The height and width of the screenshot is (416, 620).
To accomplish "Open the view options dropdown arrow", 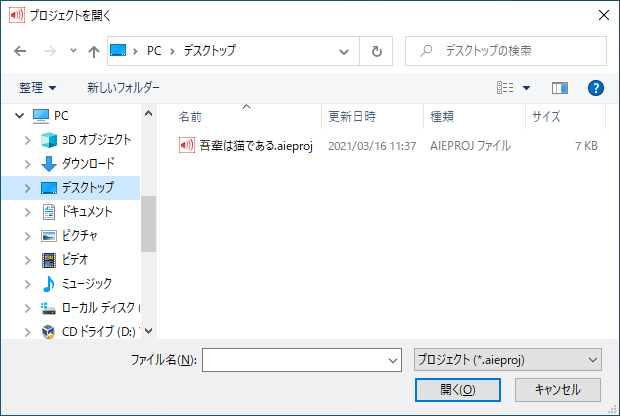I will click(x=526, y=88).
